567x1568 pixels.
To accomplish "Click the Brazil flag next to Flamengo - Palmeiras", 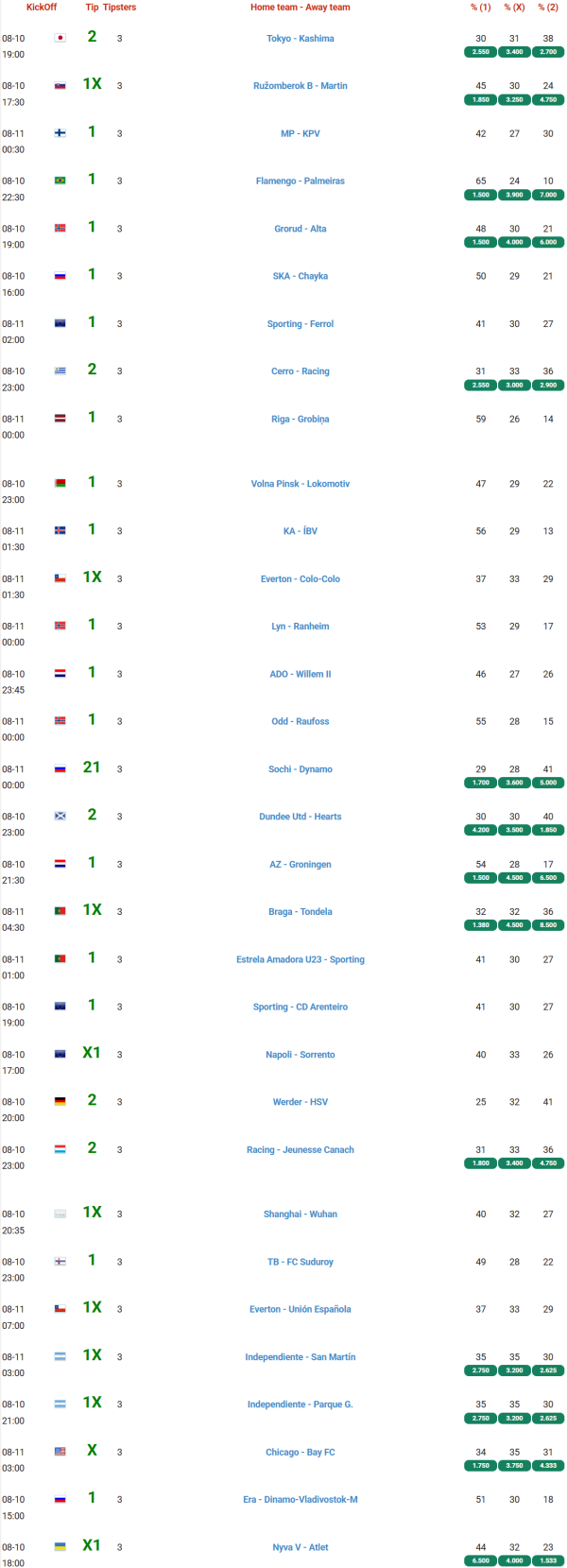I will tap(60, 181).
